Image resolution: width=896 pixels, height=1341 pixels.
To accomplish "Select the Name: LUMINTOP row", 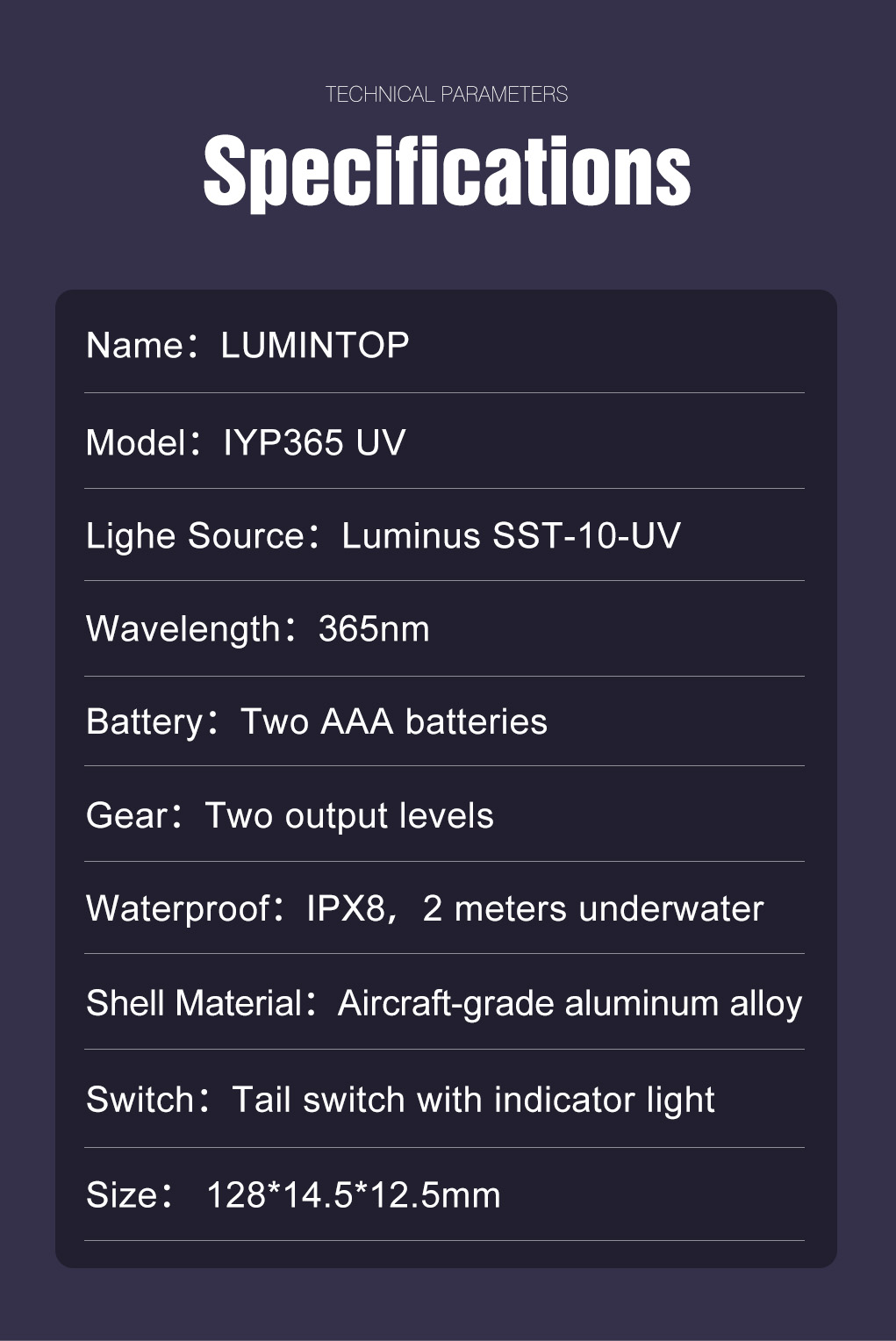I will click(x=444, y=345).
